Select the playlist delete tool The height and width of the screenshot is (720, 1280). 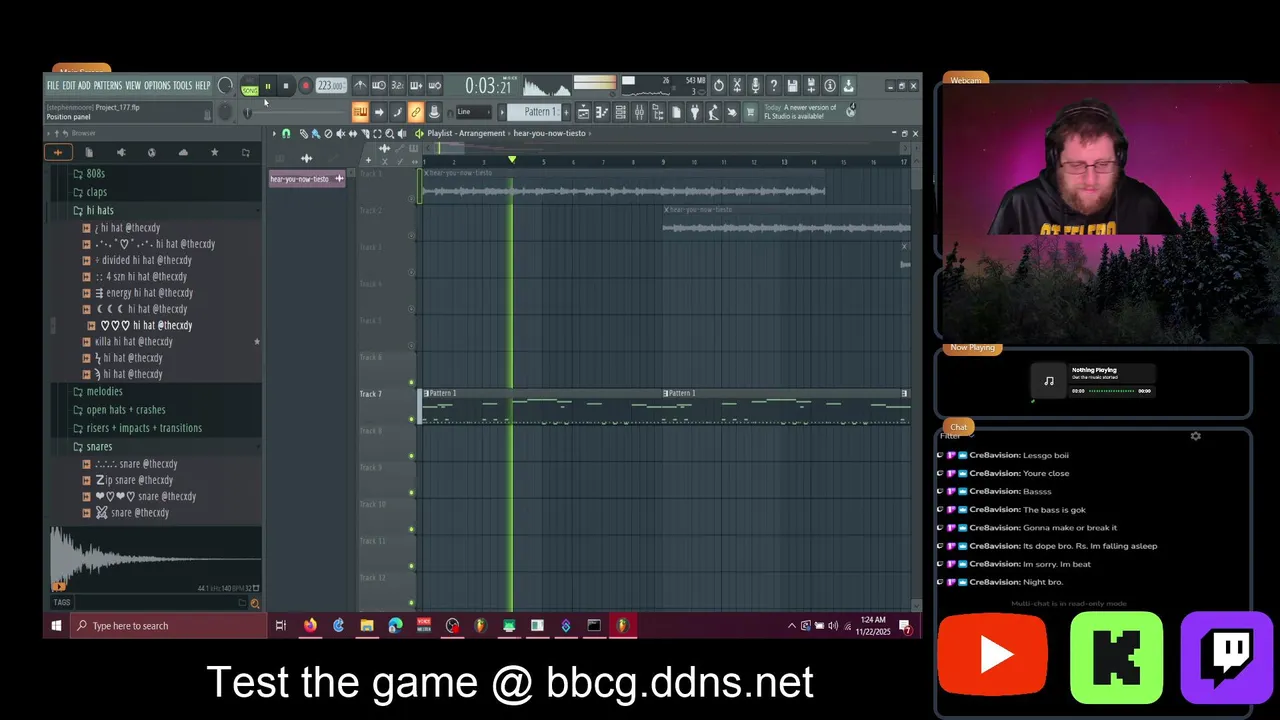click(x=328, y=133)
